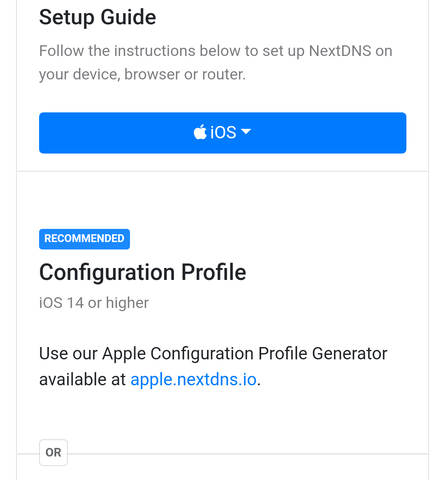Click the "iOS 14 or higher" subtitle
Image resolution: width=436 pixels, height=480 pixels.
94,303
